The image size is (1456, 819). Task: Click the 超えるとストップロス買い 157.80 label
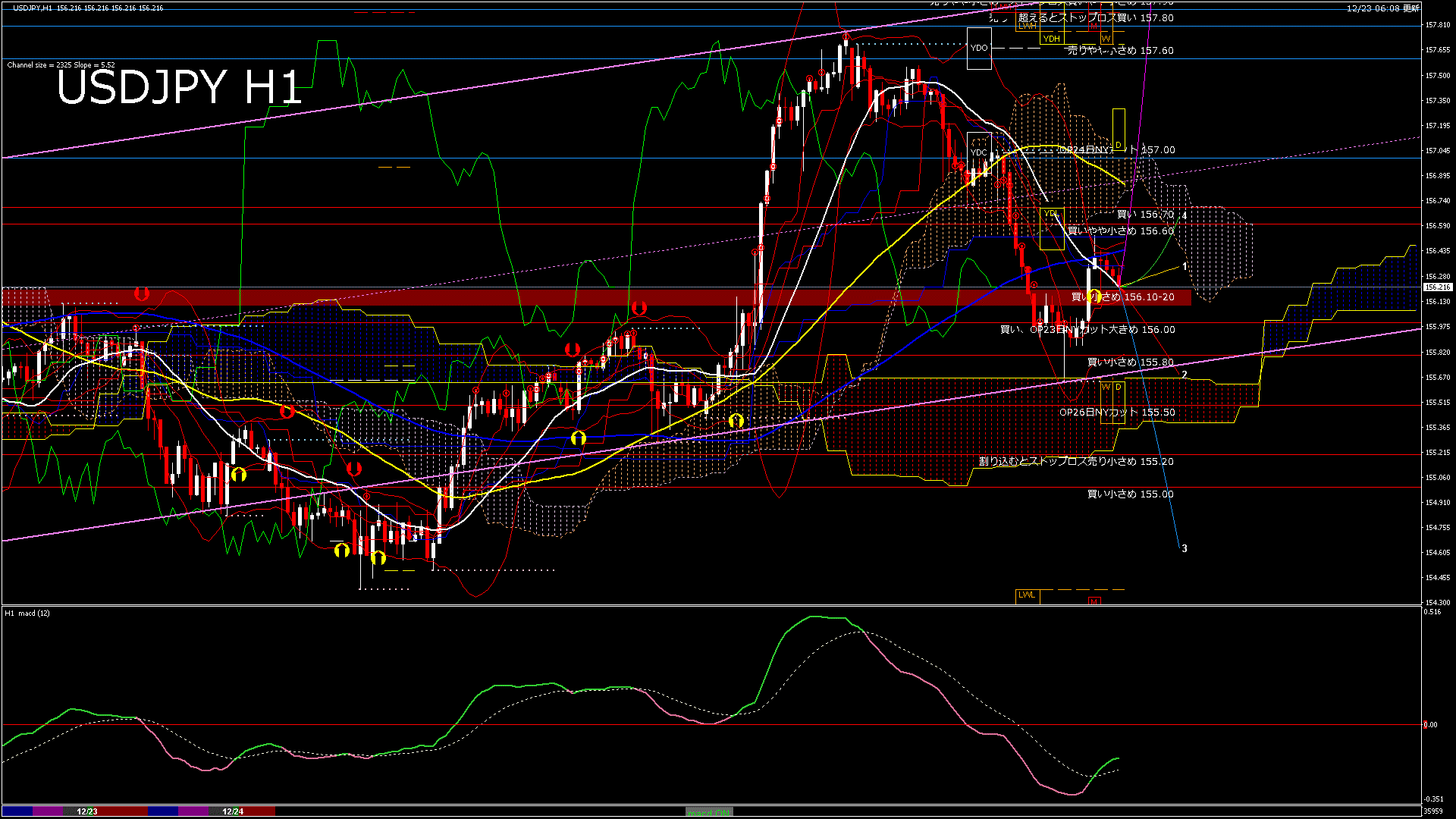pyautogui.click(x=1095, y=17)
